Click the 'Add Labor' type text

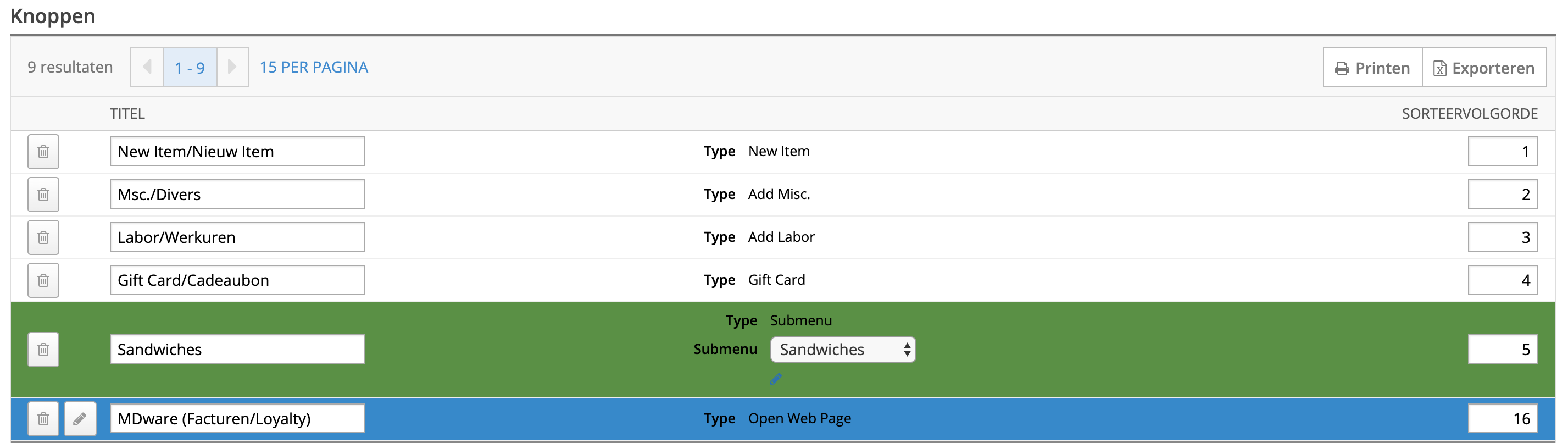[x=781, y=236]
